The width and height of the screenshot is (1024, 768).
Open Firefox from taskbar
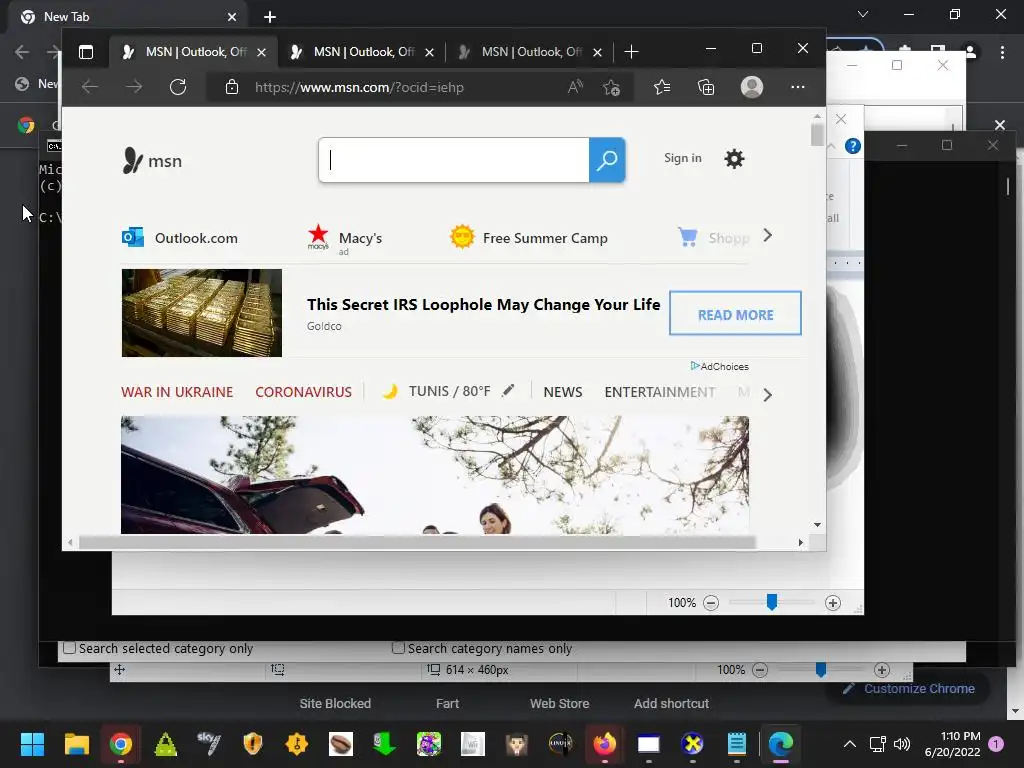click(604, 744)
